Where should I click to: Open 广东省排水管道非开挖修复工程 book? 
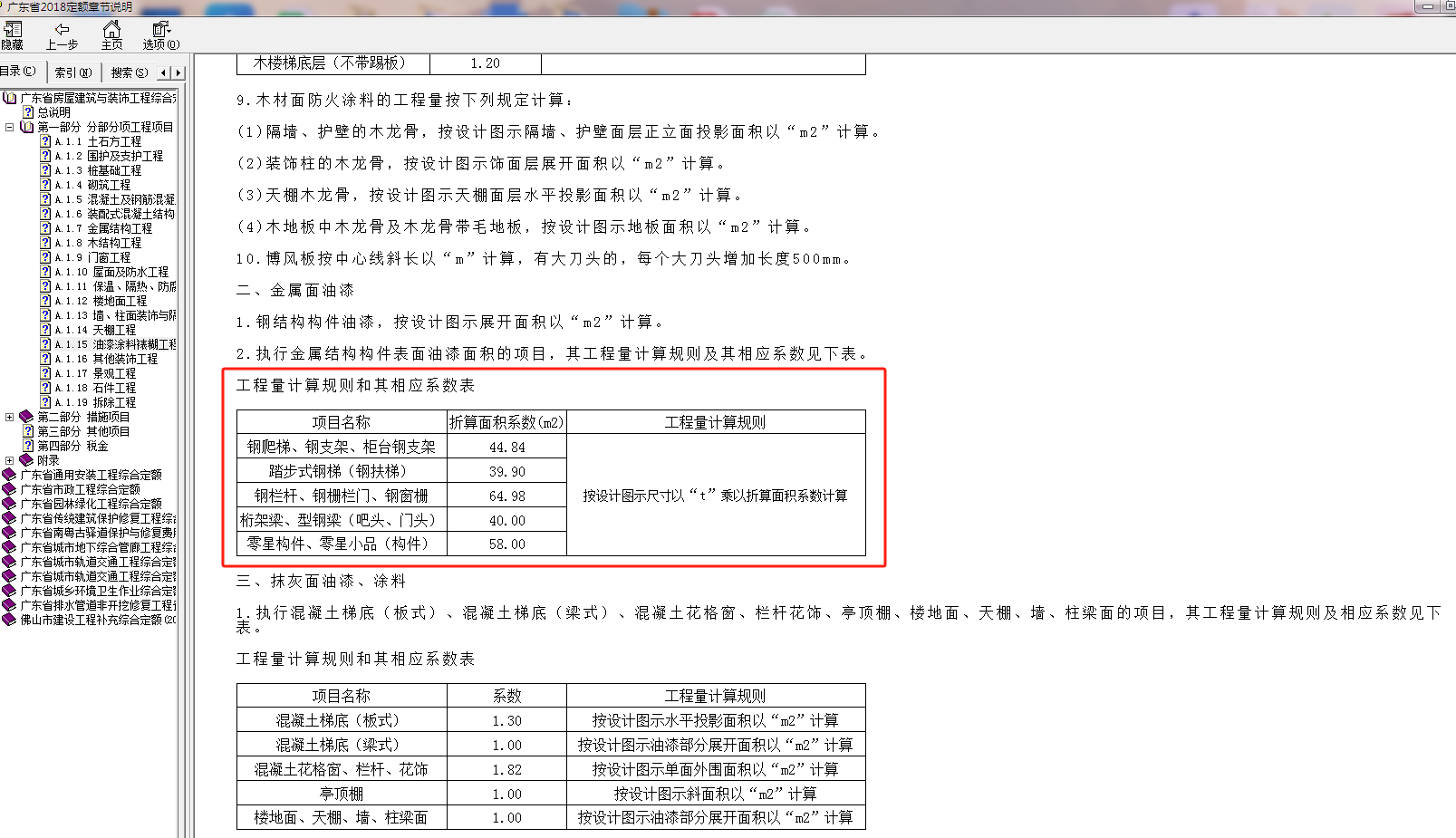coord(98,605)
